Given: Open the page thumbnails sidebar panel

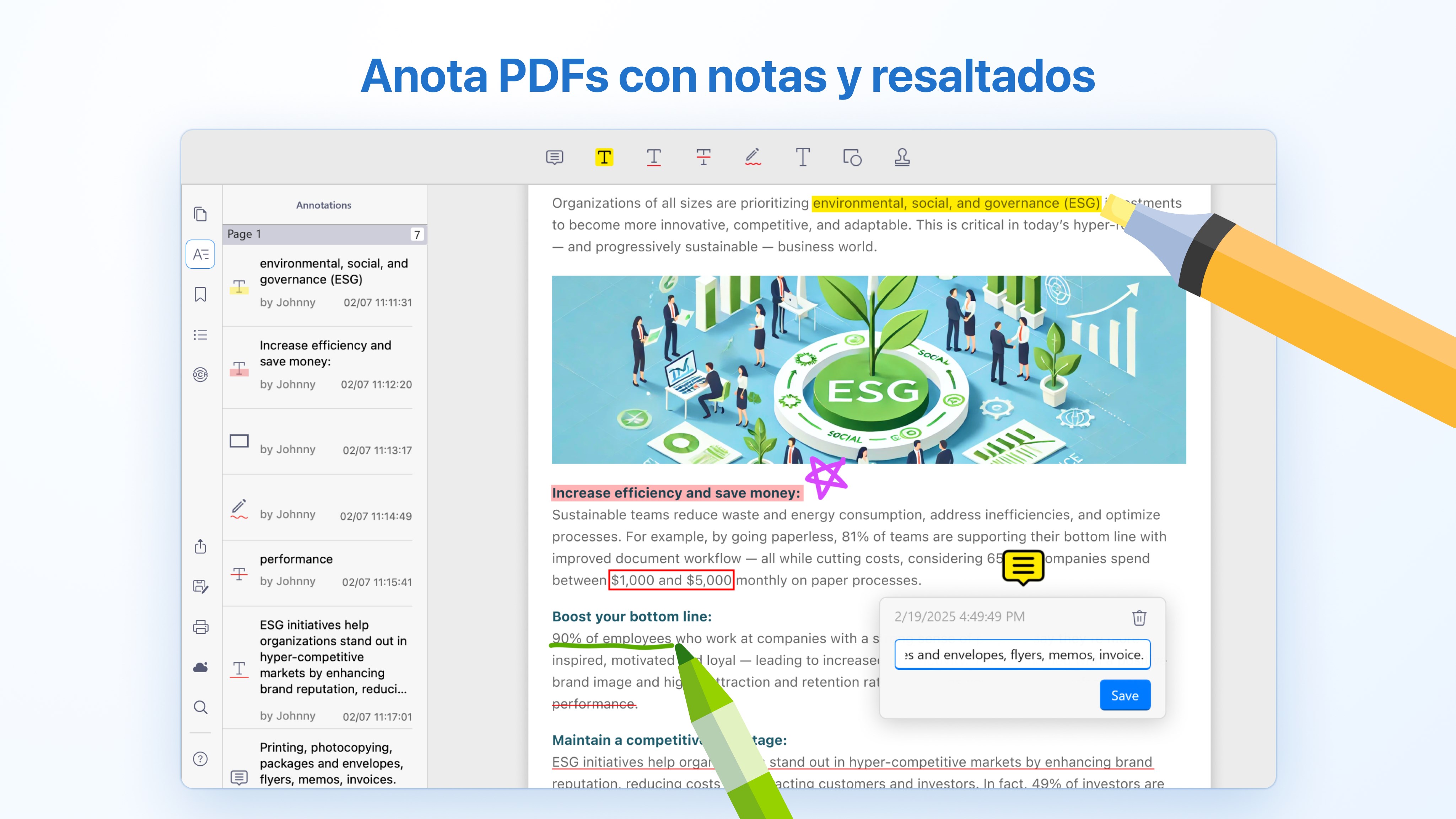Looking at the screenshot, I should [x=200, y=214].
